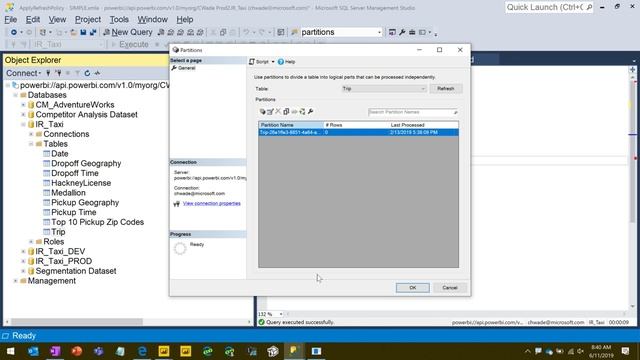Open the Help menu

coord(184,20)
